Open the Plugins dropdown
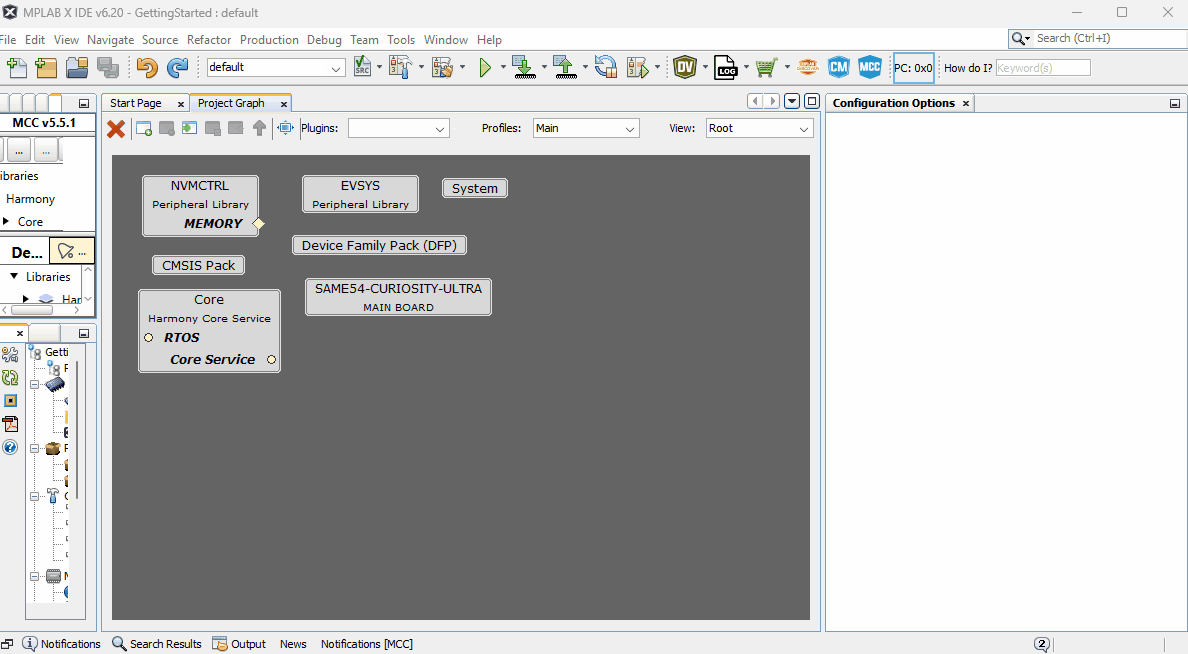The image size is (1188, 654). coord(399,129)
